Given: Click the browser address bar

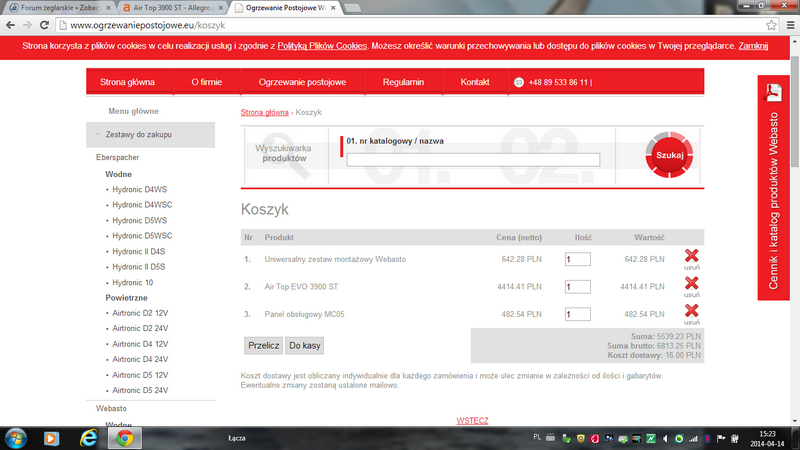Looking at the screenshot, I should (408, 25).
